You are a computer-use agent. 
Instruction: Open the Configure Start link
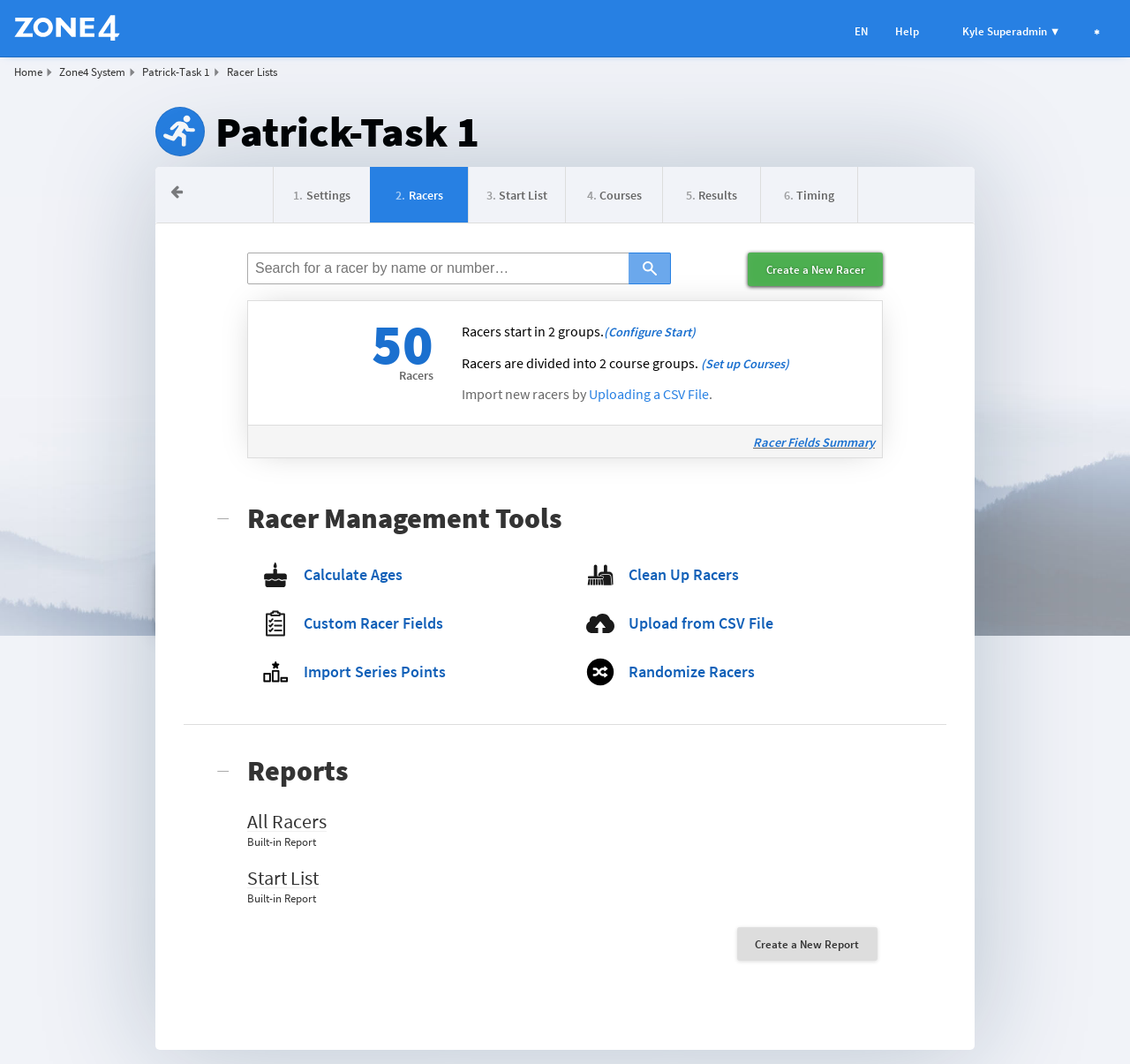650,332
